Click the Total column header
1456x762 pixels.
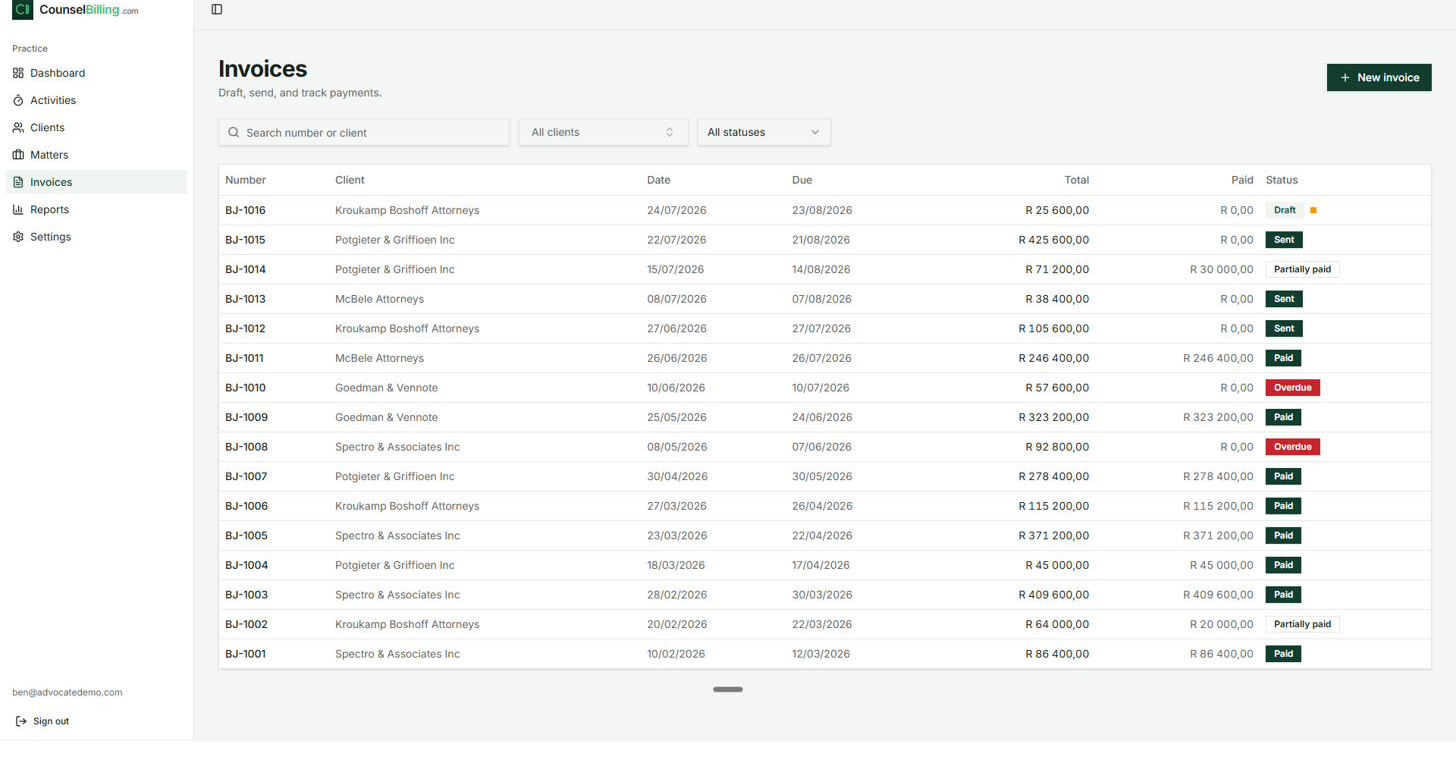[x=1077, y=180]
